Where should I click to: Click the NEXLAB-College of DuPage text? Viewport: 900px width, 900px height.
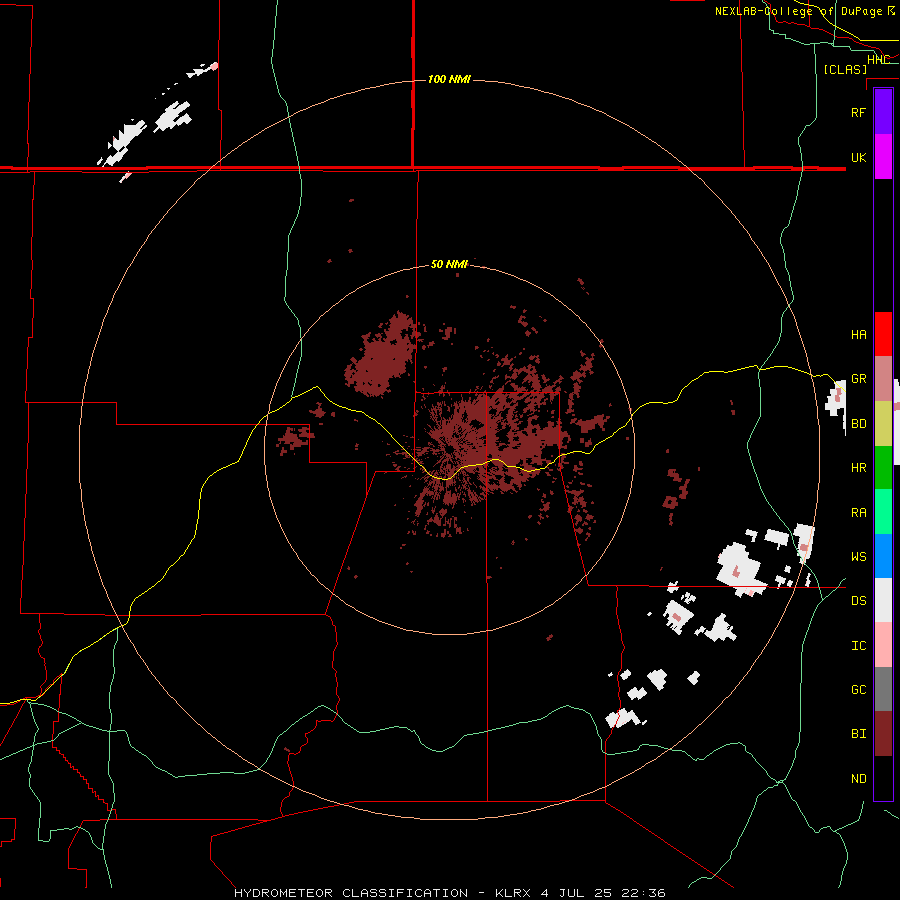[x=798, y=11]
